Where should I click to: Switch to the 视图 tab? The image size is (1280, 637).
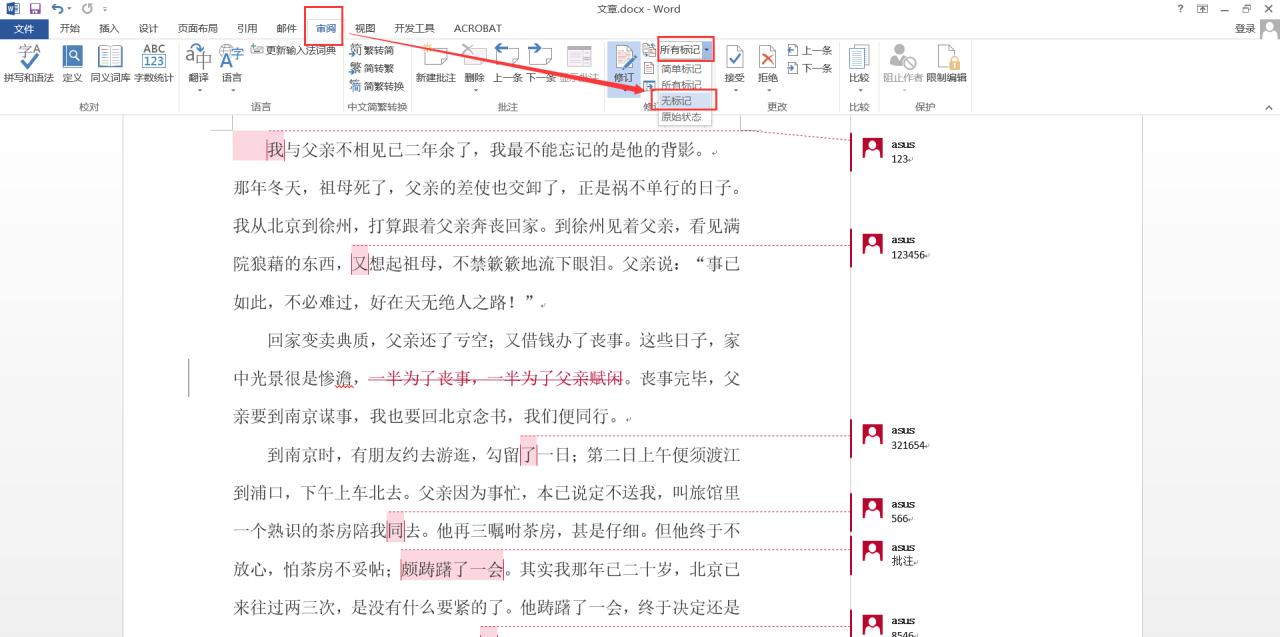point(365,28)
